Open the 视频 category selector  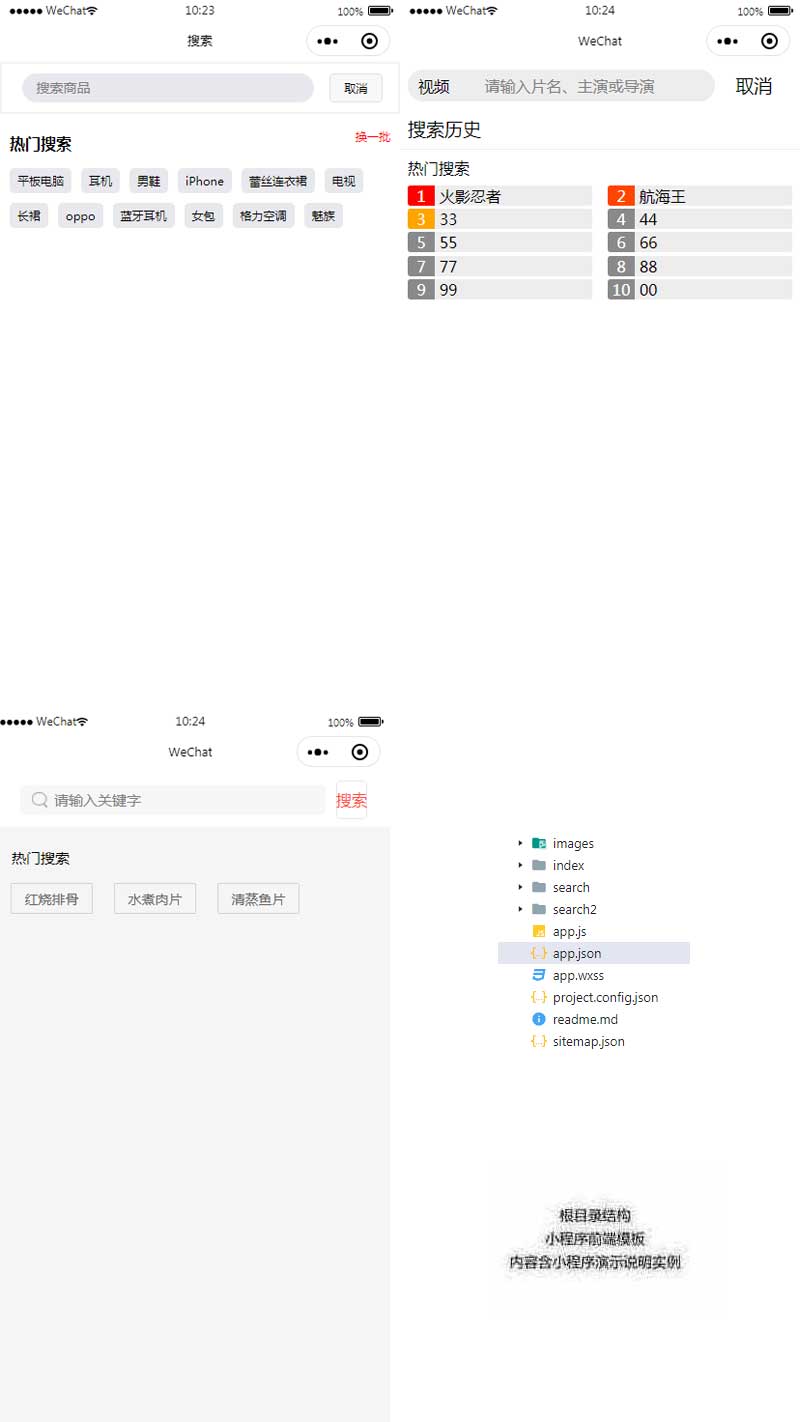click(x=434, y=87)
